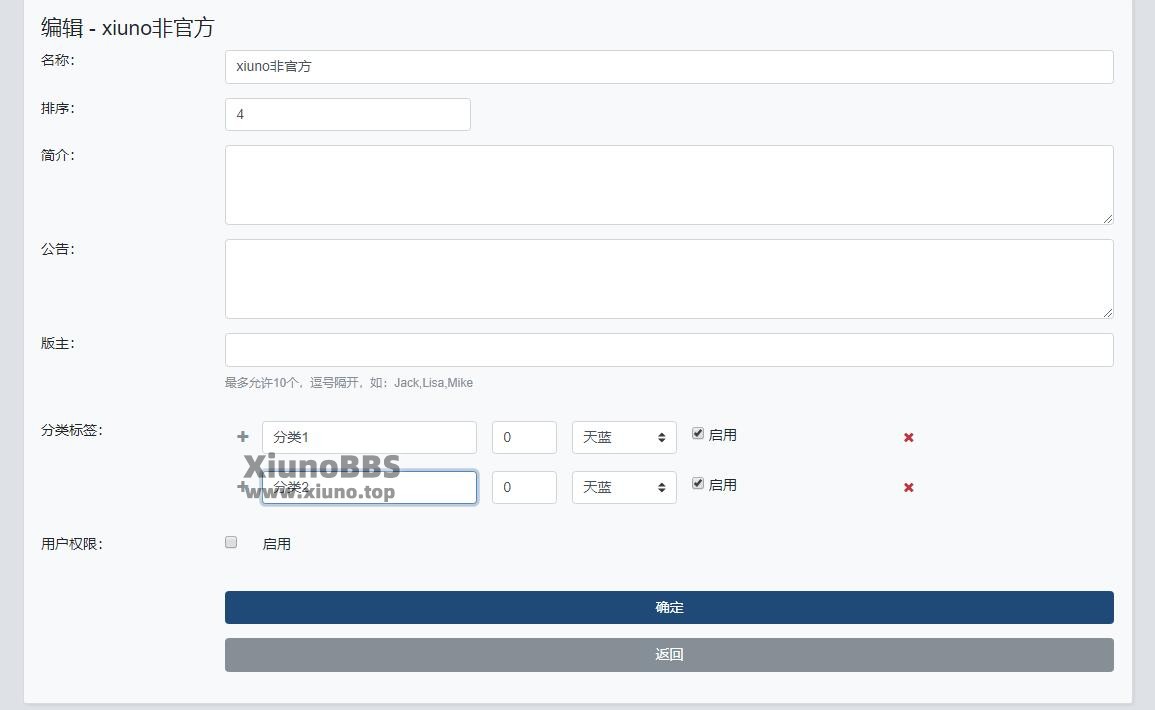
Task: Click the 公告 label
Action: 57,250
